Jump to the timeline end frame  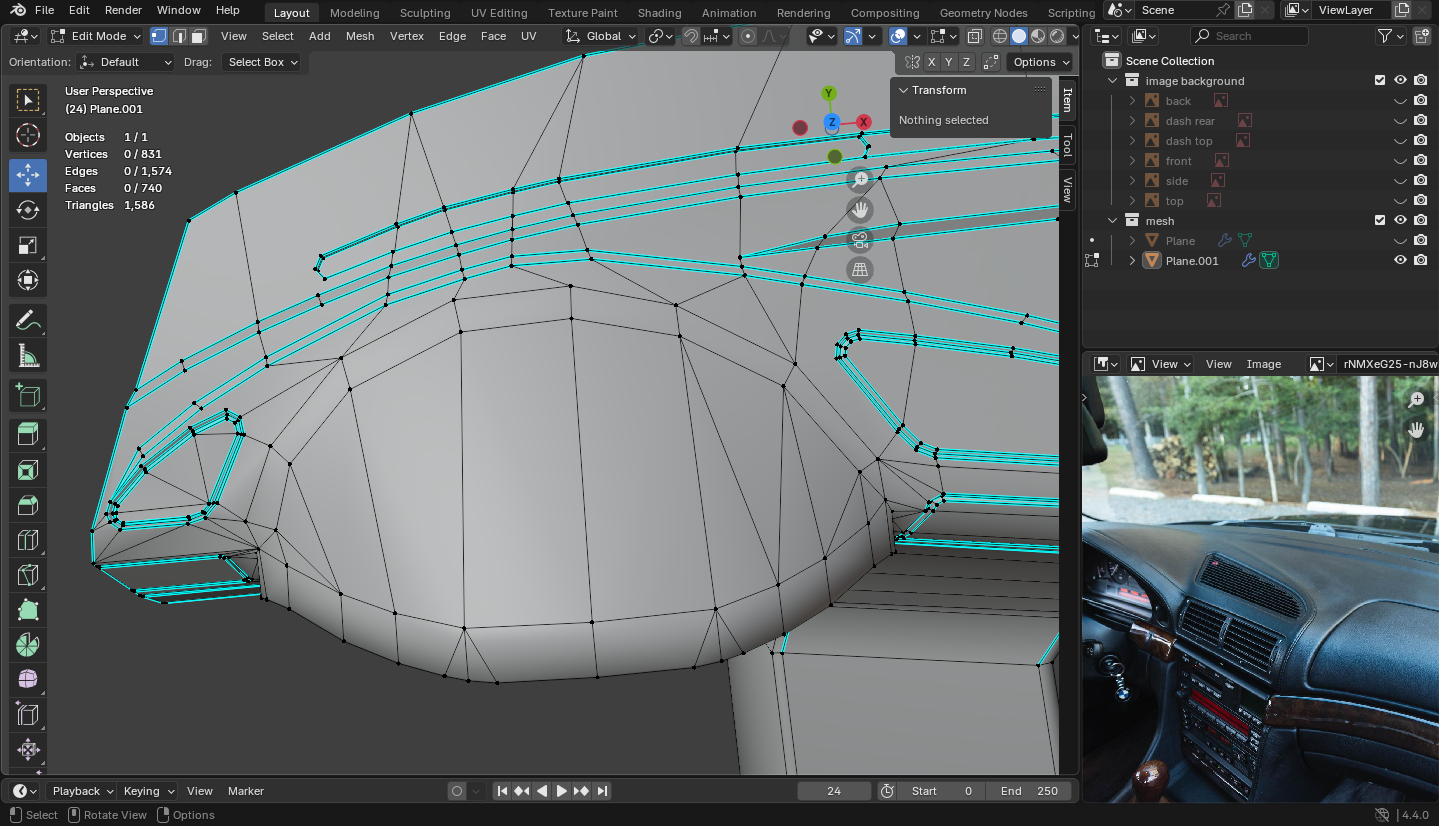tap(602, 791)
